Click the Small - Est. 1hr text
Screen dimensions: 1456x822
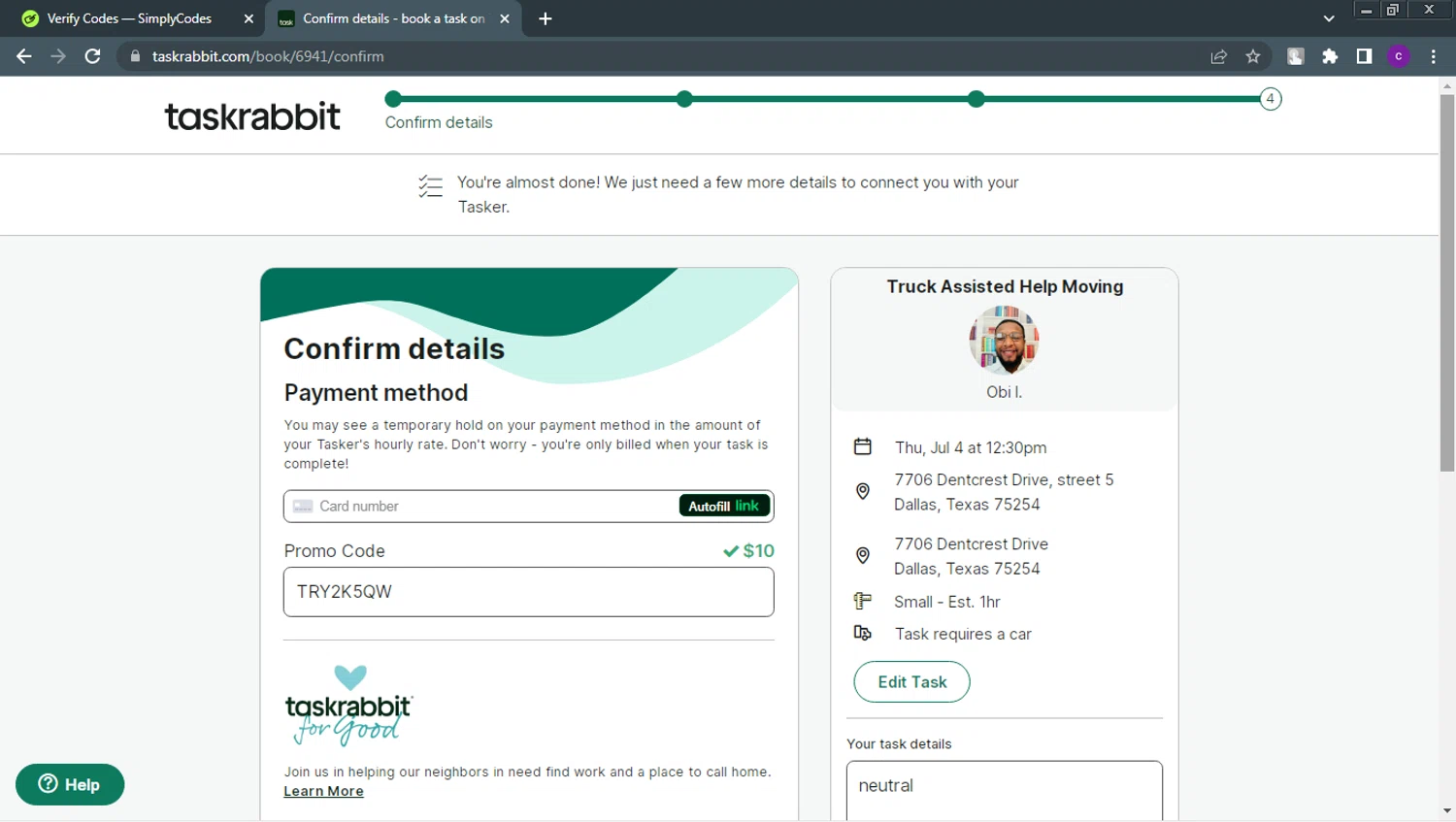947,602
